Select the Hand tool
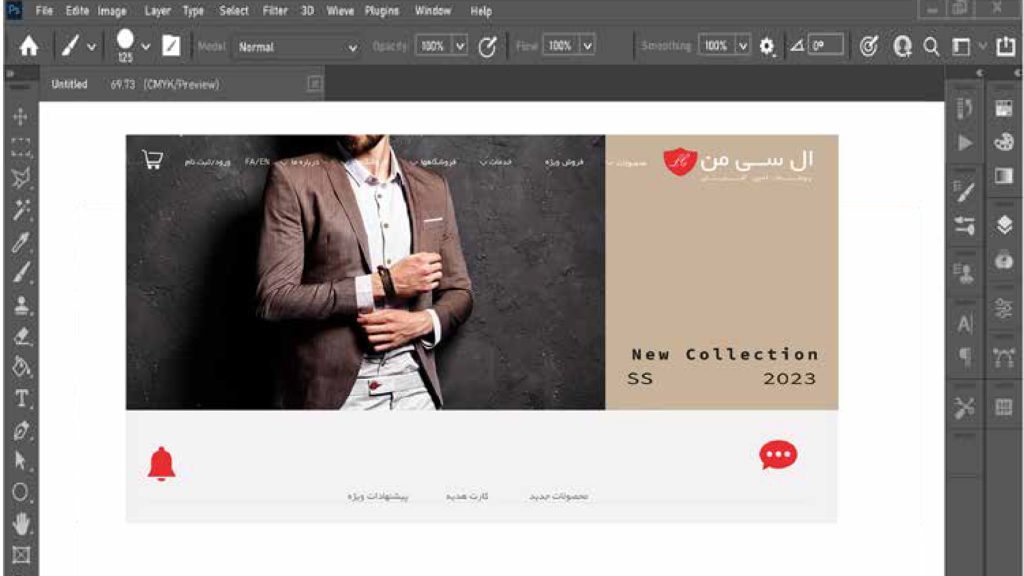Screen dimensions: 1024x576 21,524
